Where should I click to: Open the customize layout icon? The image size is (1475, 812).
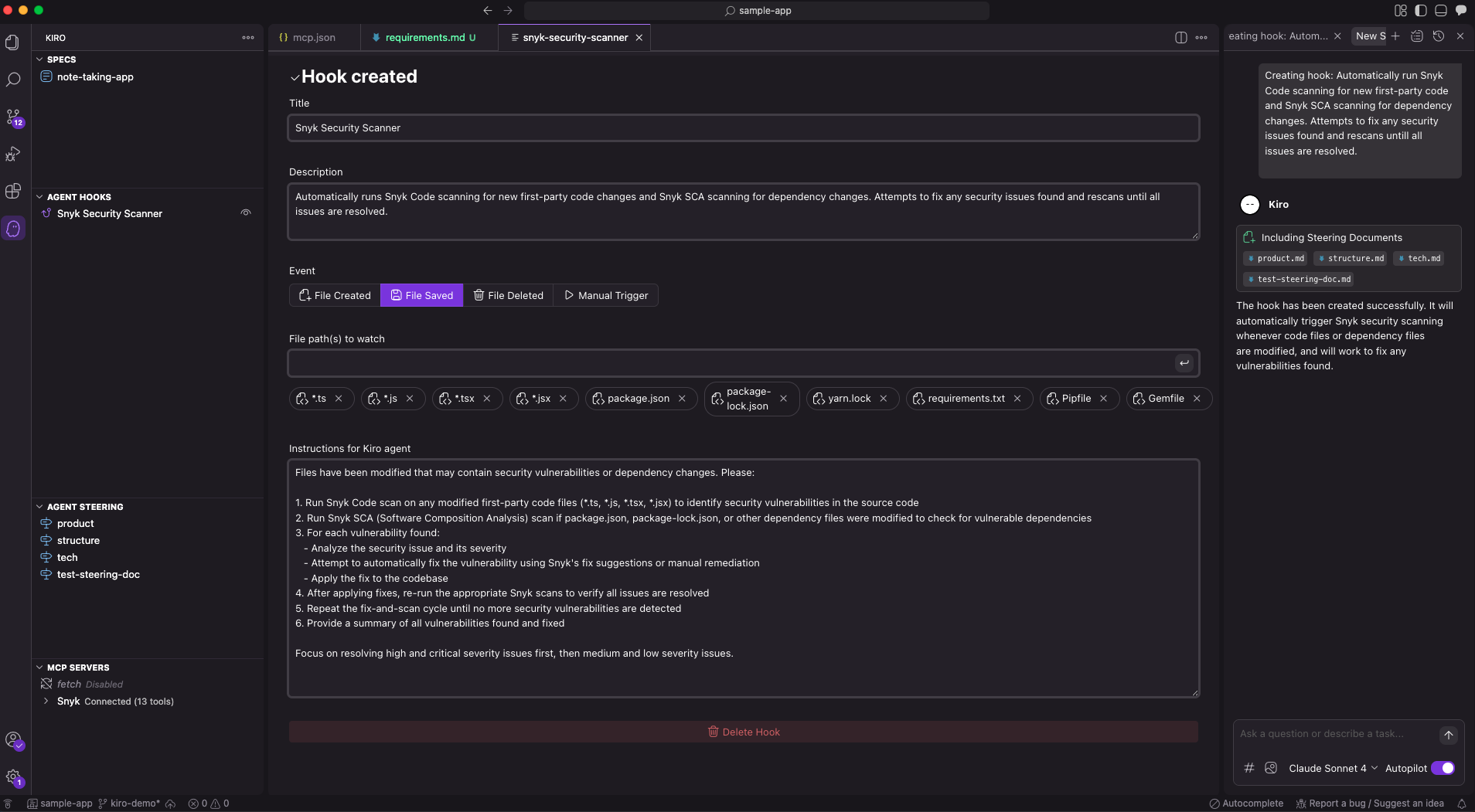point(1401,11)
